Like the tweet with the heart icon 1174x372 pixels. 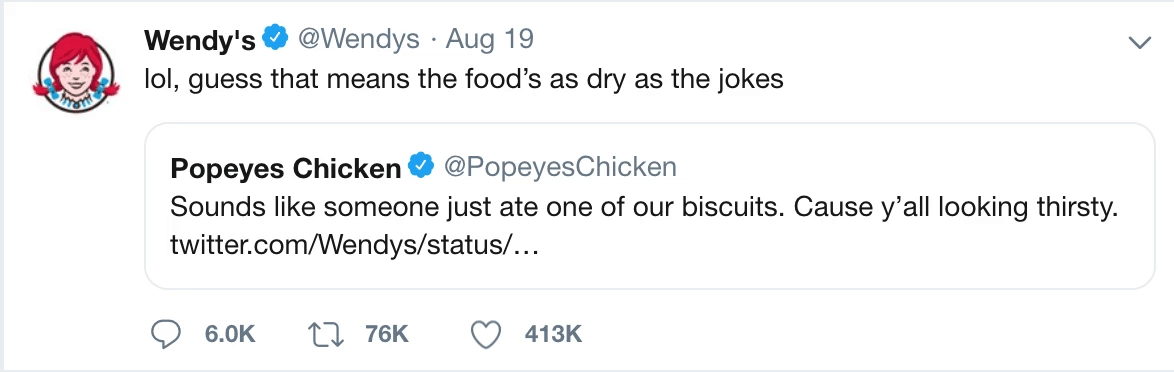point(485,335)
